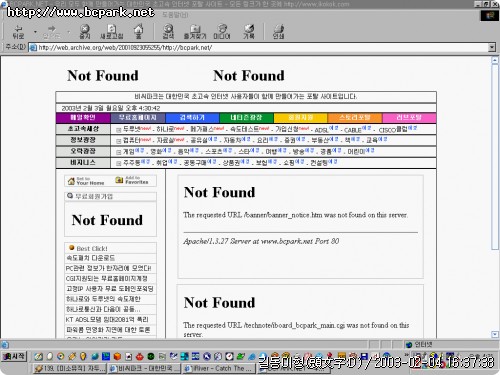Click the list icon before 두루넷

[118, 130]
